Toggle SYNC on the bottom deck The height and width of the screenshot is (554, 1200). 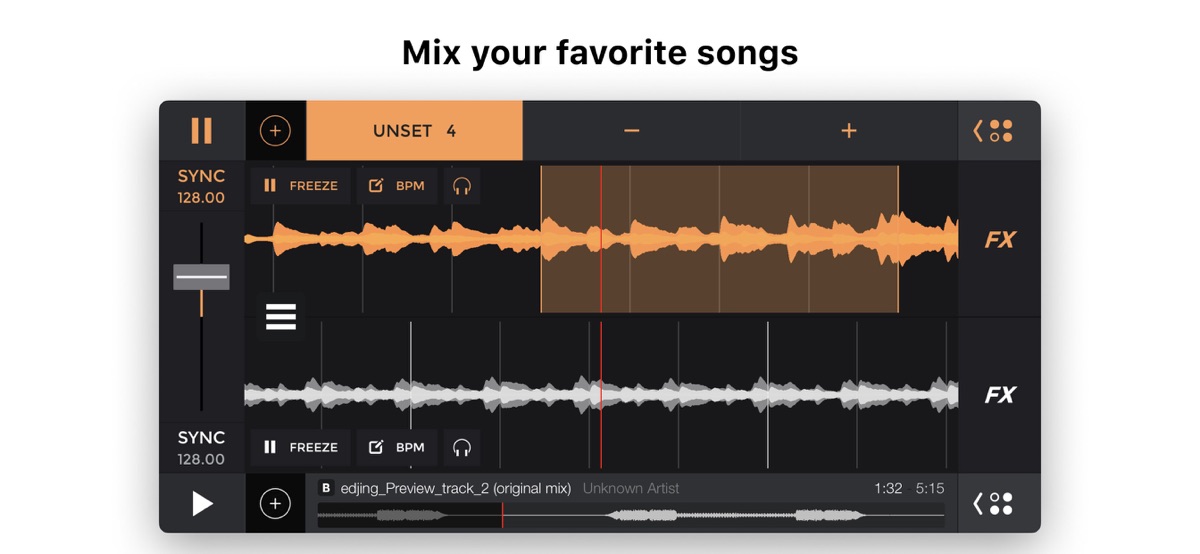pyautogui.click(x=201, y=448)
